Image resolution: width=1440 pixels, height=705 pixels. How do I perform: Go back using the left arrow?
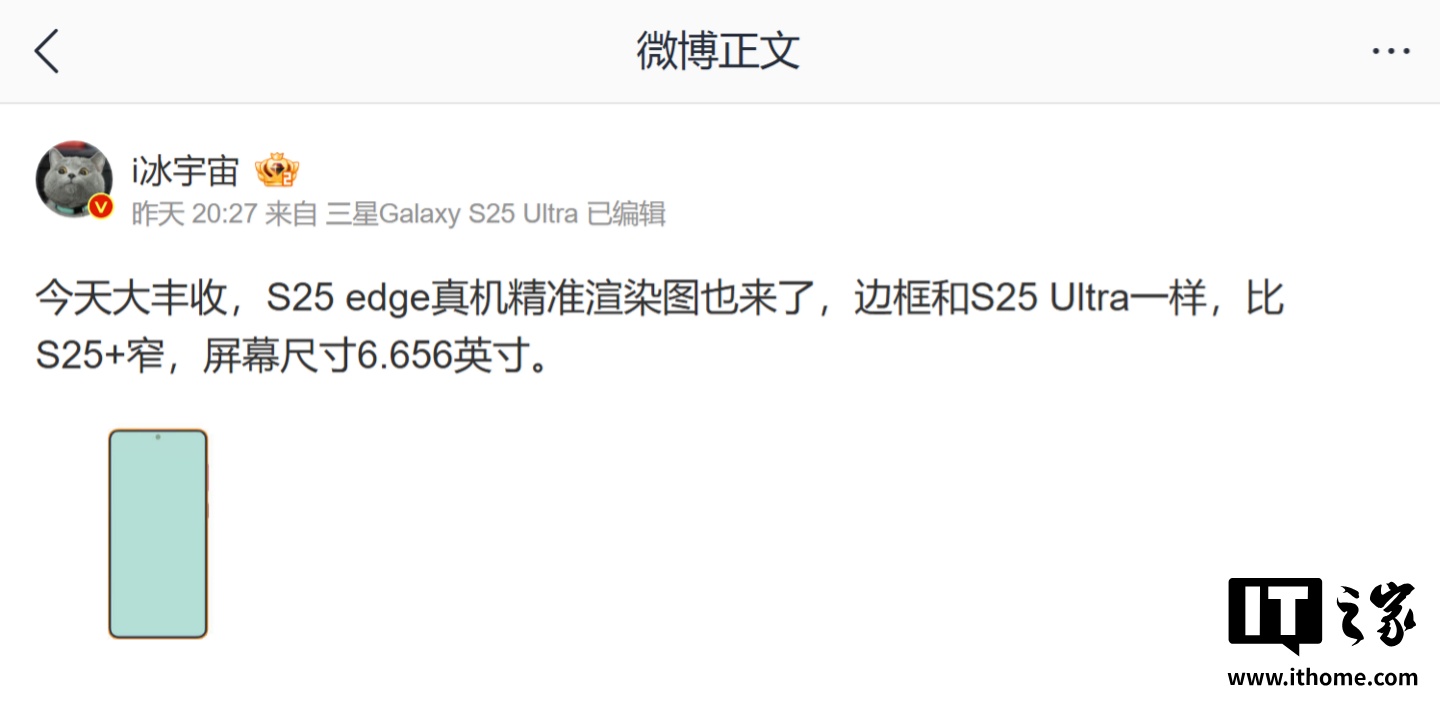[47, 51]
